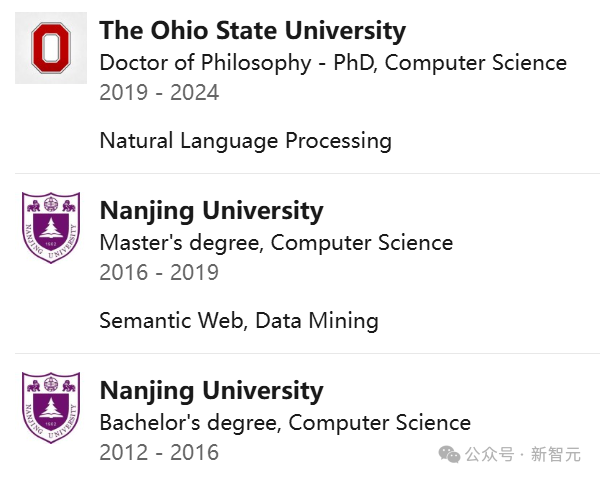Click the 新智元 watermark text
This screenshot has width=600, height=478.
(x=555, y=455)
